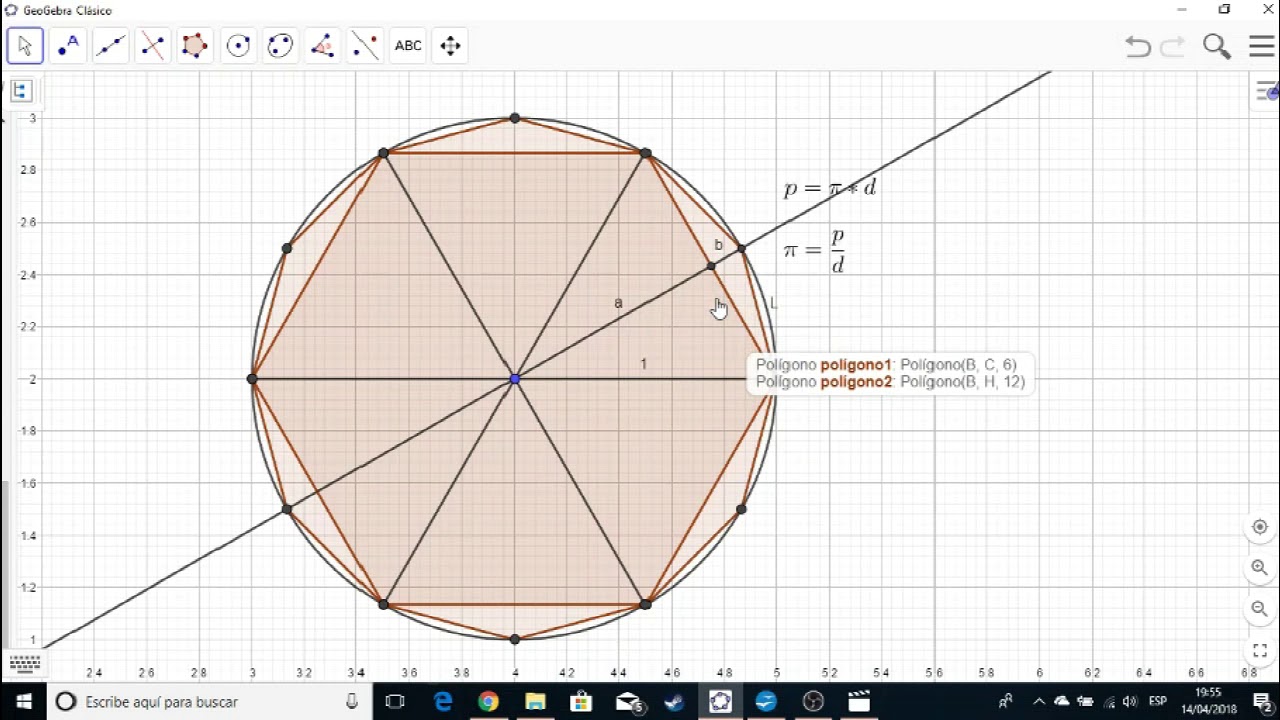Image resolution: width=1280 pixels, height=720 pixels.
Task: Select the Angle tool
Action: click(x=323, y=45)
